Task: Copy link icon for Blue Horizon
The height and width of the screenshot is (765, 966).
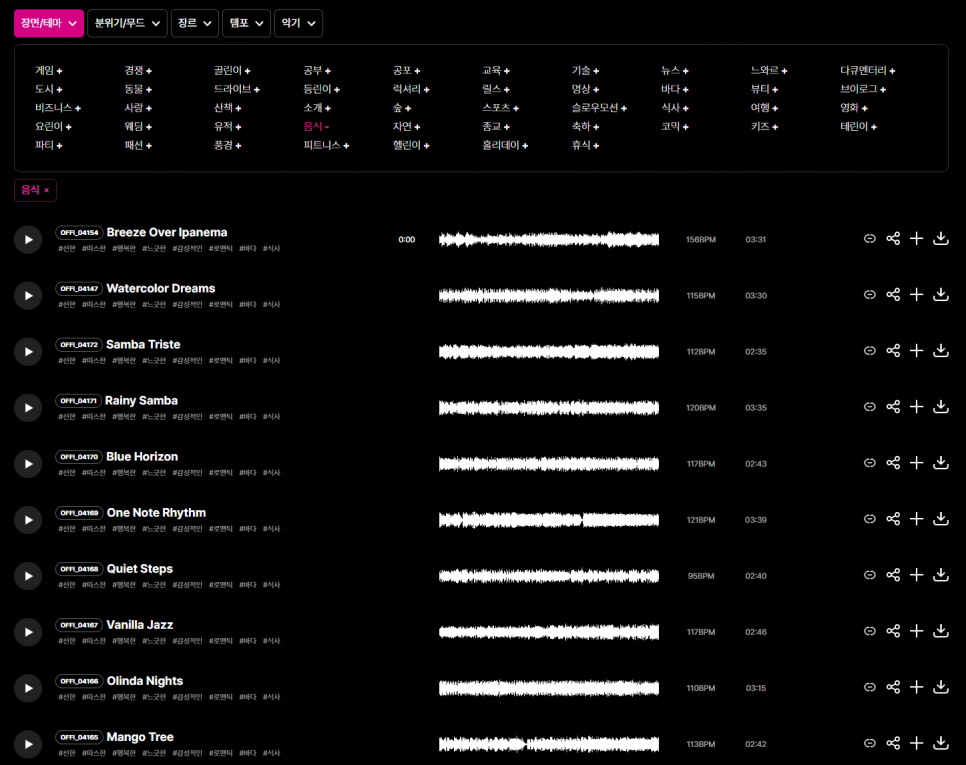Action: click(870, 463)
